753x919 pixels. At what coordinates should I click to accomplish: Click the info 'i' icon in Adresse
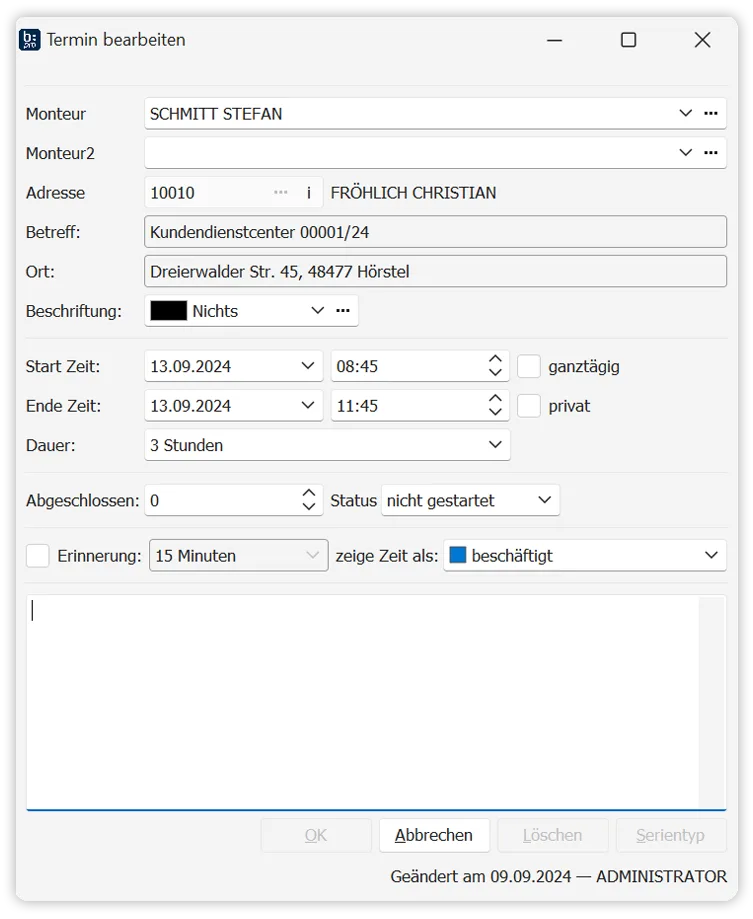pos(309,193)
